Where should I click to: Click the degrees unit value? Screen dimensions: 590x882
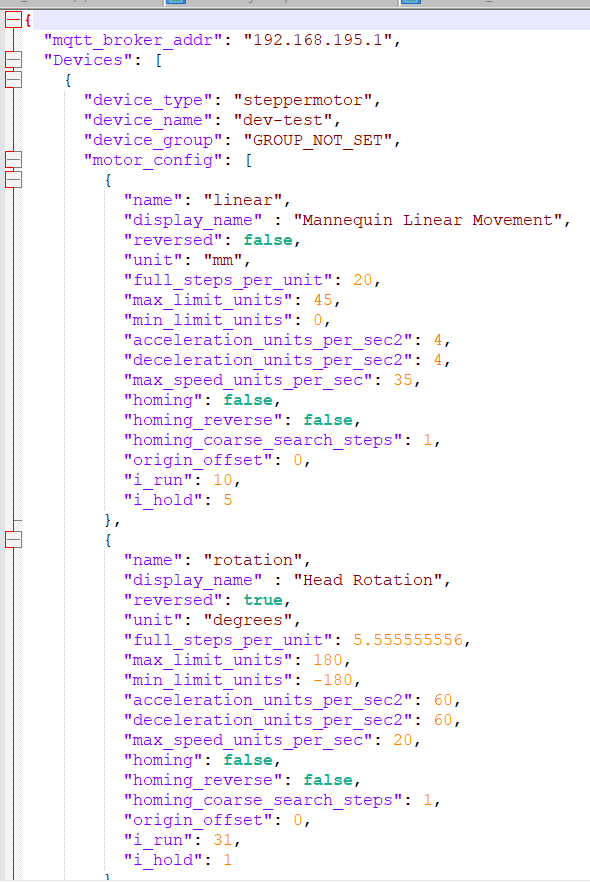pos(248,620)
